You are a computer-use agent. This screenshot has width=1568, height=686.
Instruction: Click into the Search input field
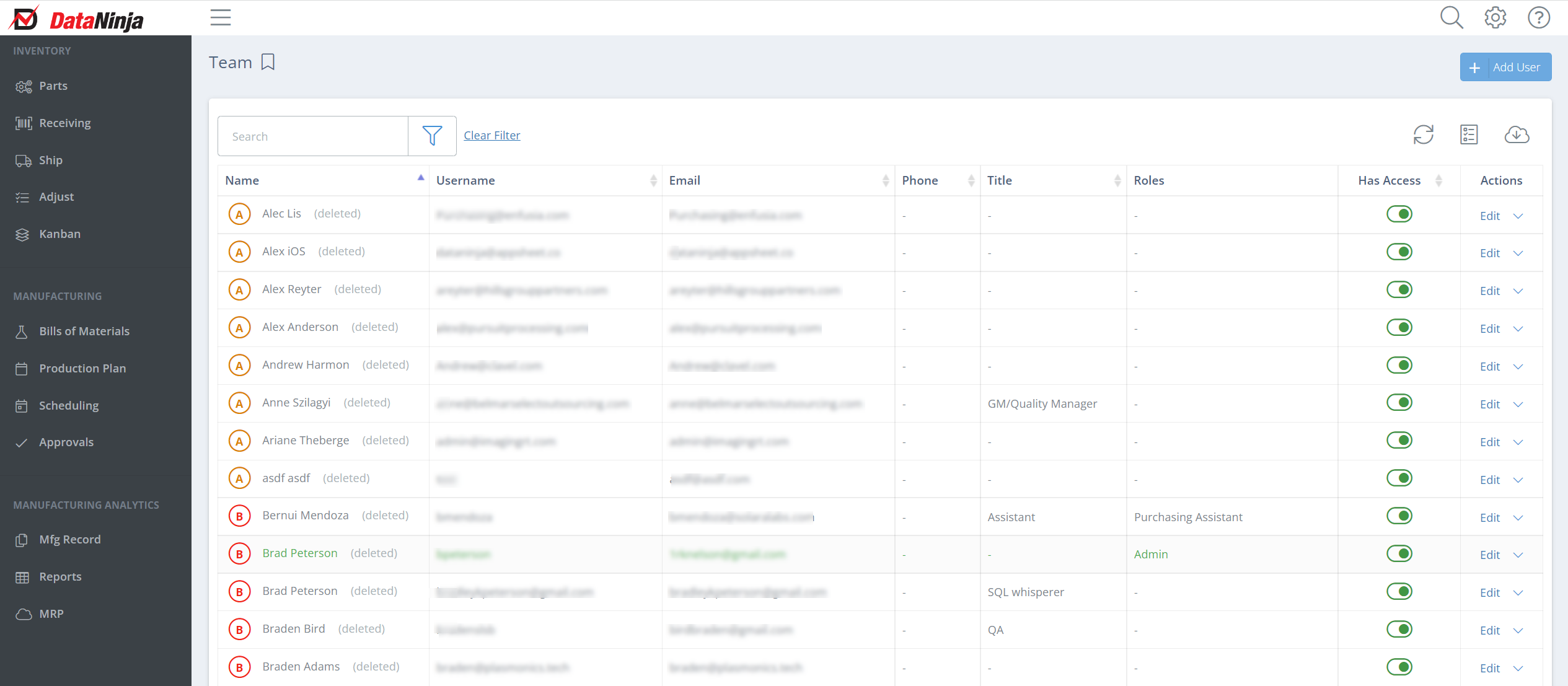click(312, 136)
